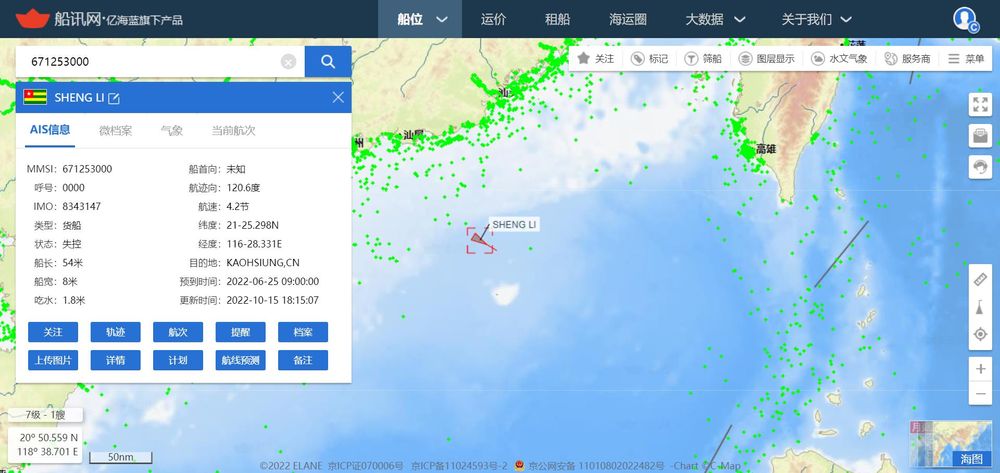This screenshot has height=473, width=1000.
Task: Toggle the 关注 star favorites in toolbar
Action: [596, 59]
